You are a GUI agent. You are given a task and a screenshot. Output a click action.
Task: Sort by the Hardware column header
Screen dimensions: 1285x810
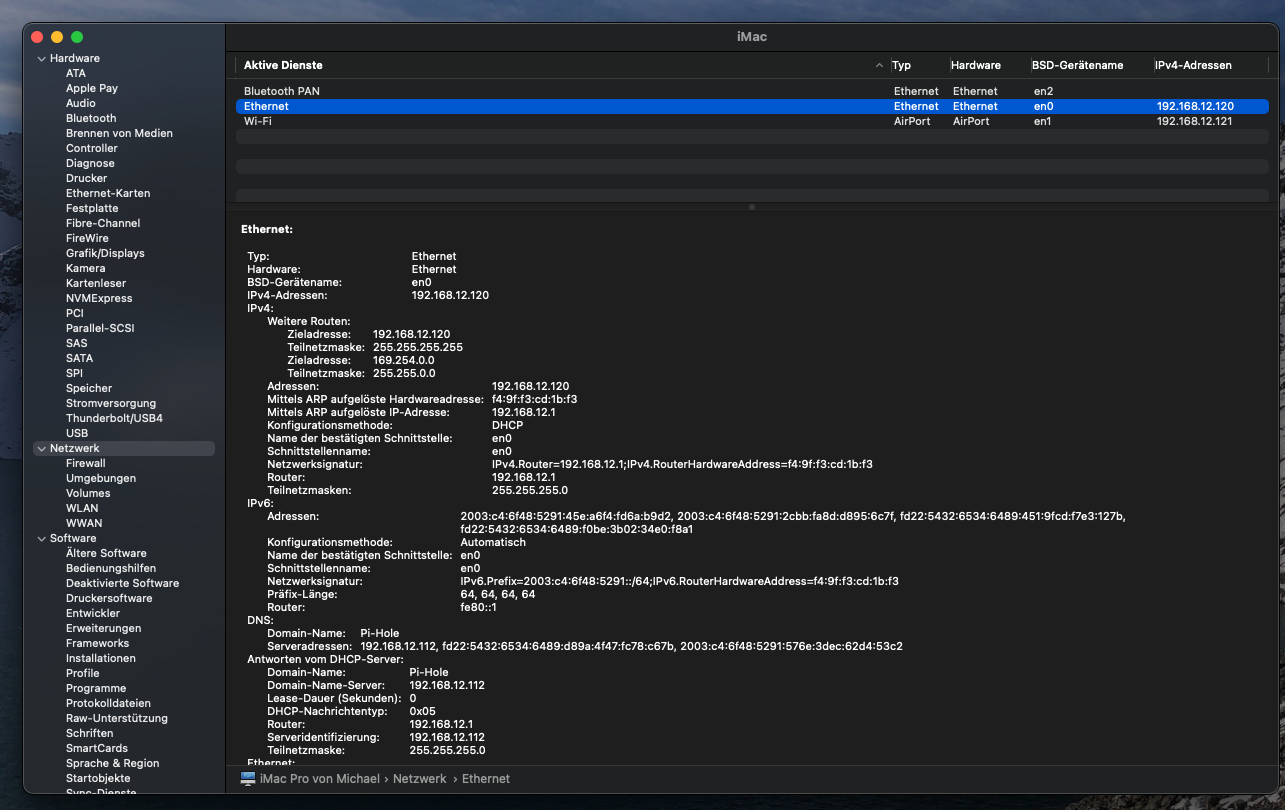click(x=976, y=65)
